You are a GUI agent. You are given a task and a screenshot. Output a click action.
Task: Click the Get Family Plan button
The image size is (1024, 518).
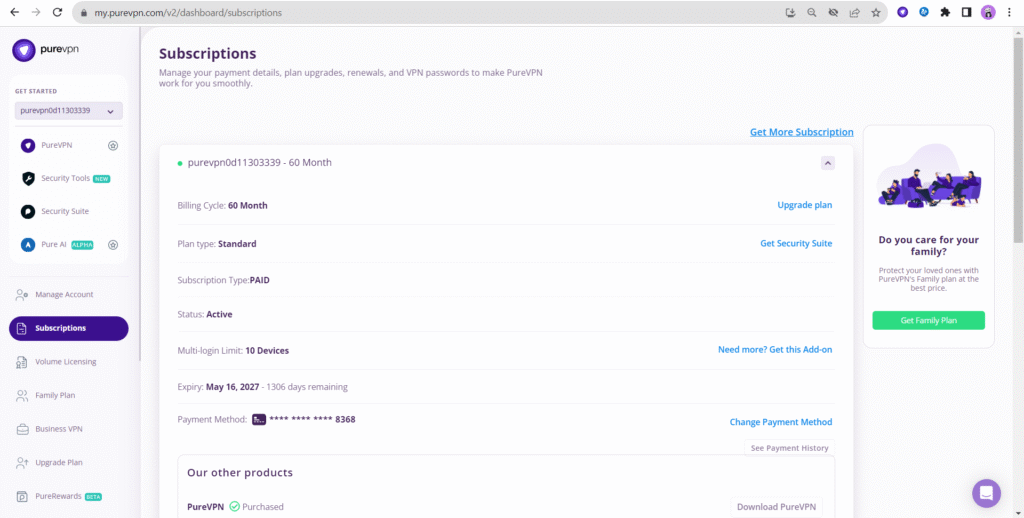pos(928,320)
